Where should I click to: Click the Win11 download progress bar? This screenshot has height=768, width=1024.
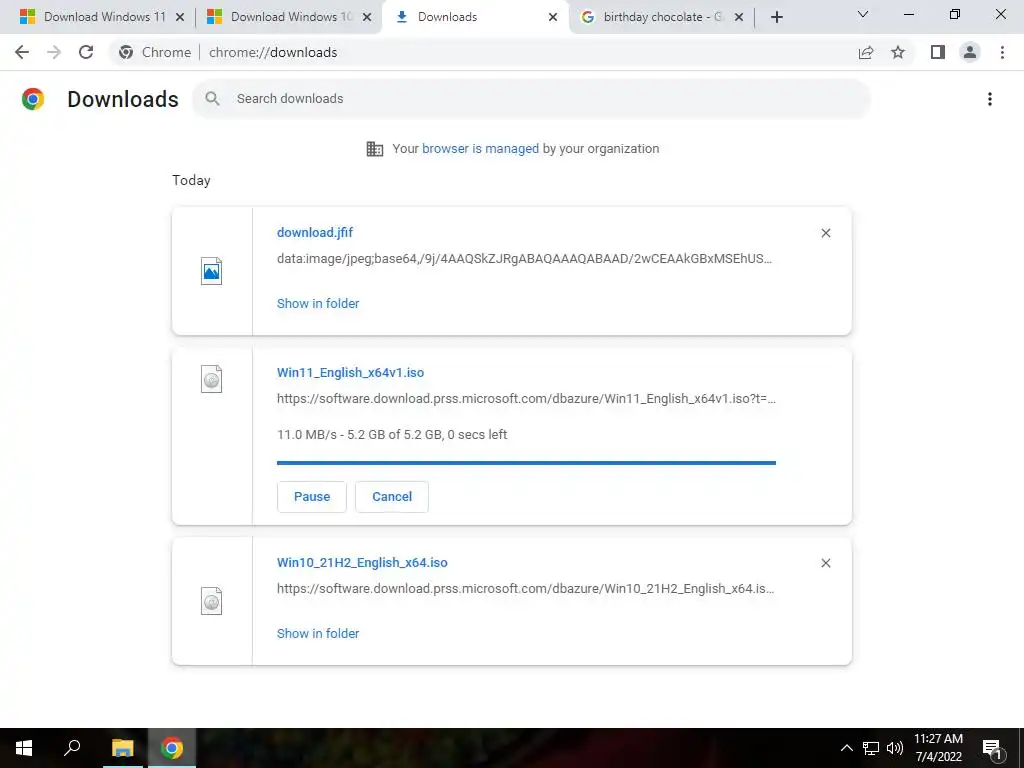(526, 463)
